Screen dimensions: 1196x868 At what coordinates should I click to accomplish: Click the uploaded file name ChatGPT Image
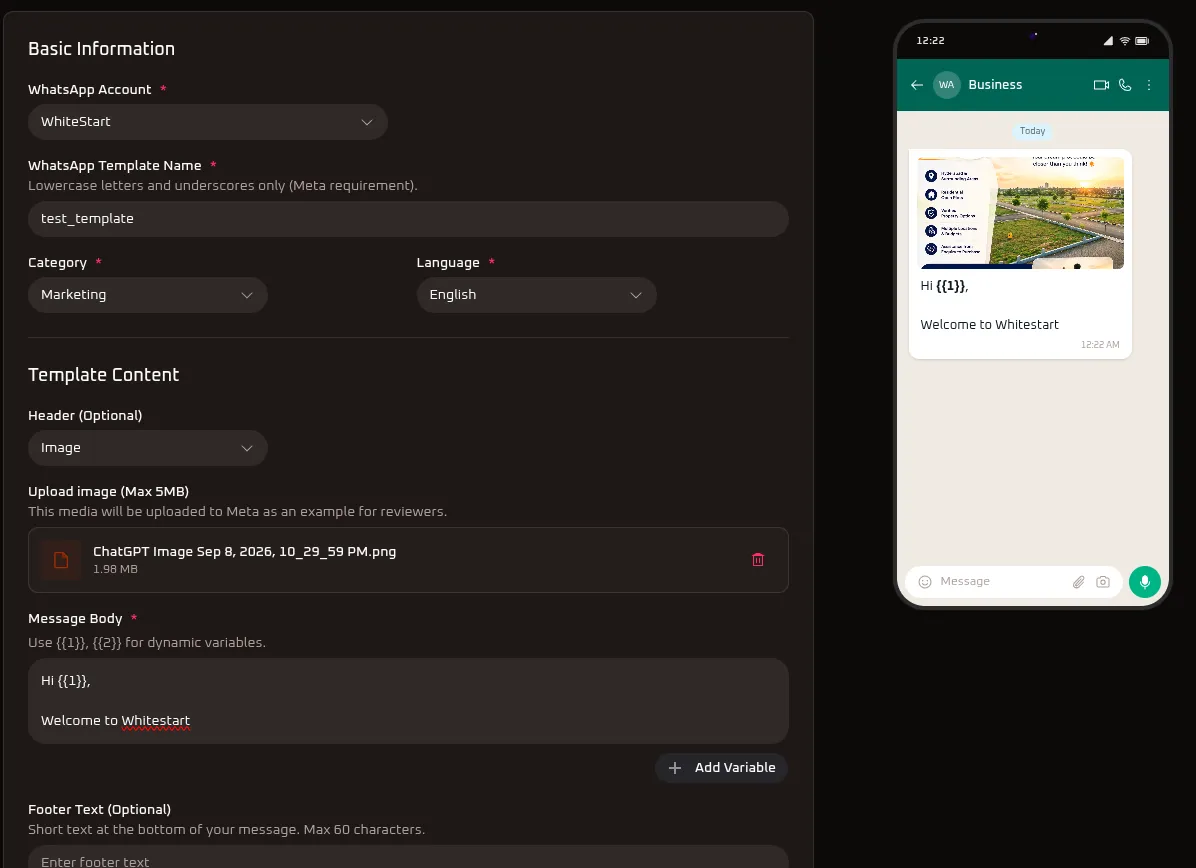coord(244,551)
